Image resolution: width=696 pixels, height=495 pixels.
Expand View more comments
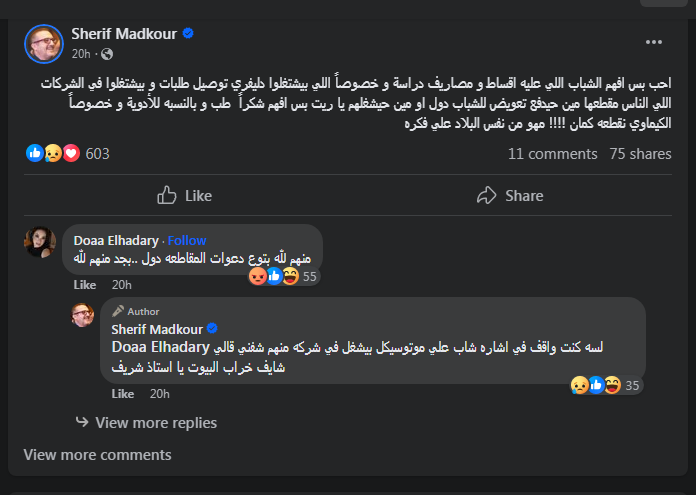pos(97,455)
